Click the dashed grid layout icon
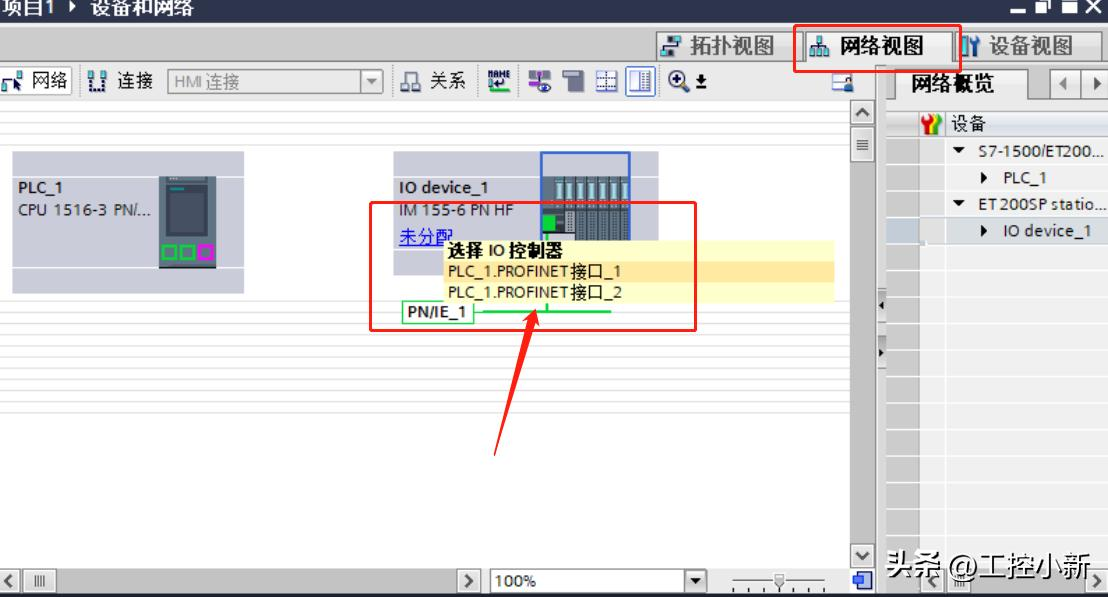 coord(606,82)
